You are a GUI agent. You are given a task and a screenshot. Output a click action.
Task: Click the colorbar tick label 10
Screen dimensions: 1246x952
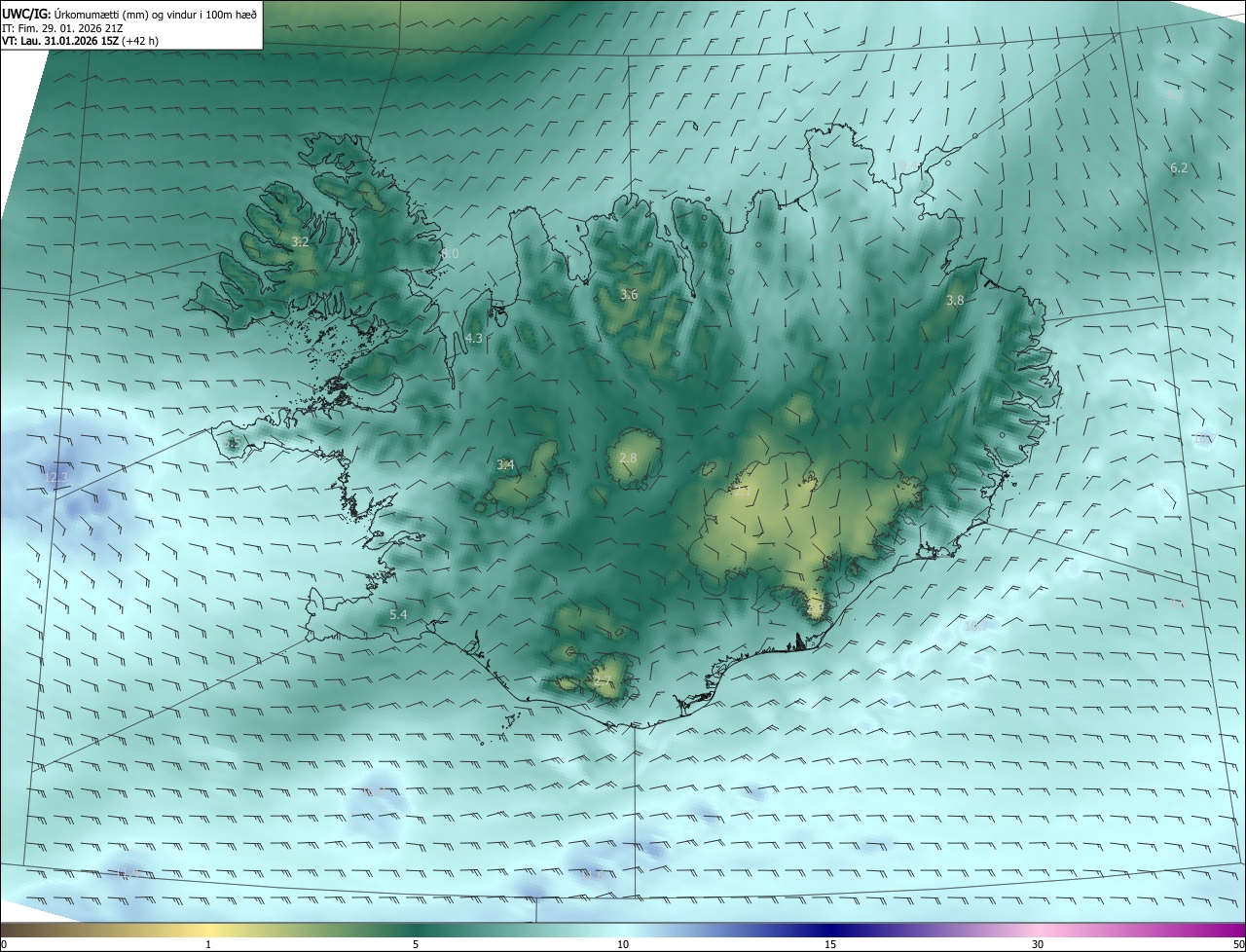pos(623,944)
